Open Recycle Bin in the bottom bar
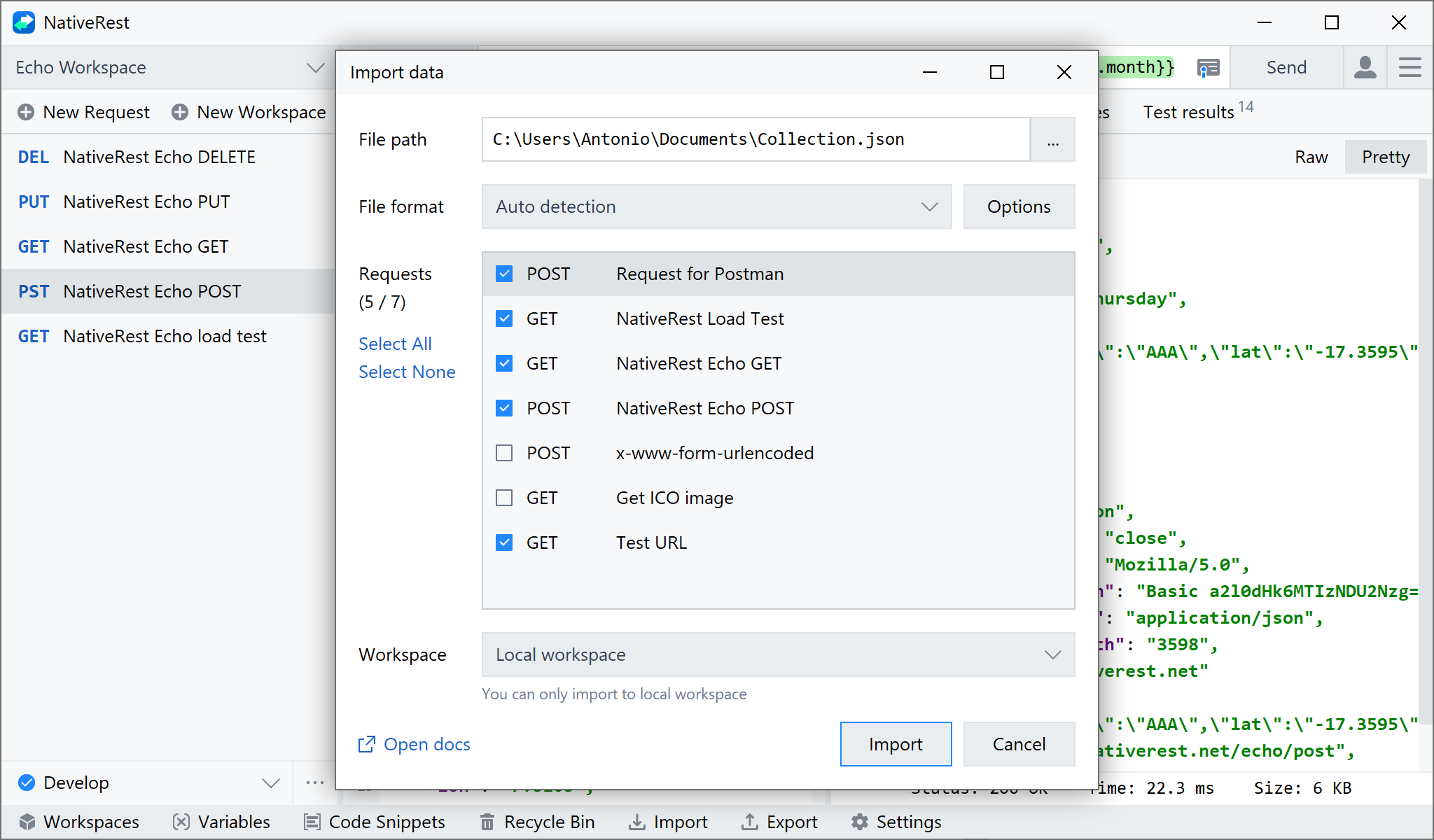Screen dimensions: 1434x840 [537, 822]
